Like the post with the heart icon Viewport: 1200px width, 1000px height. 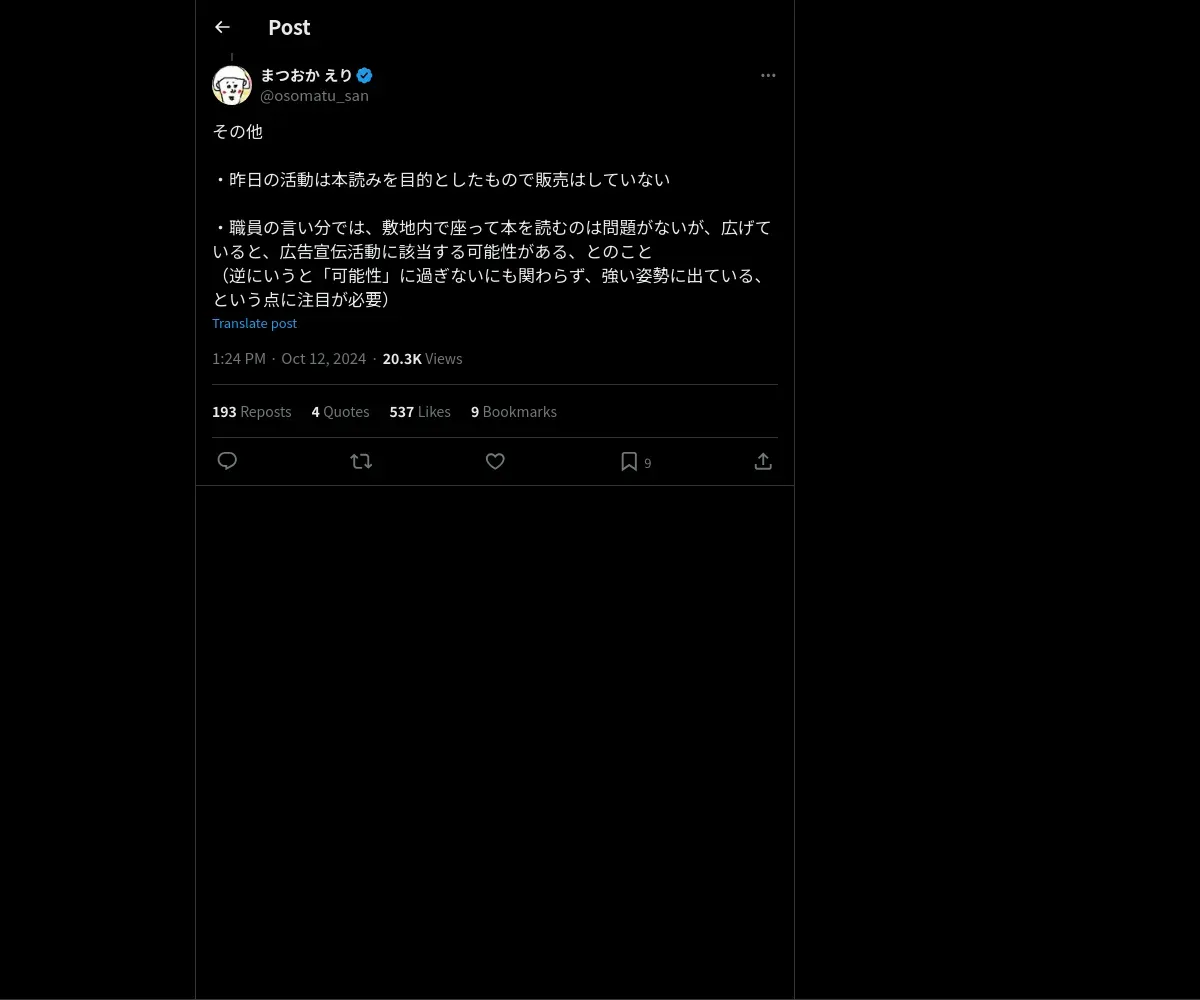[x=495, y=461]
